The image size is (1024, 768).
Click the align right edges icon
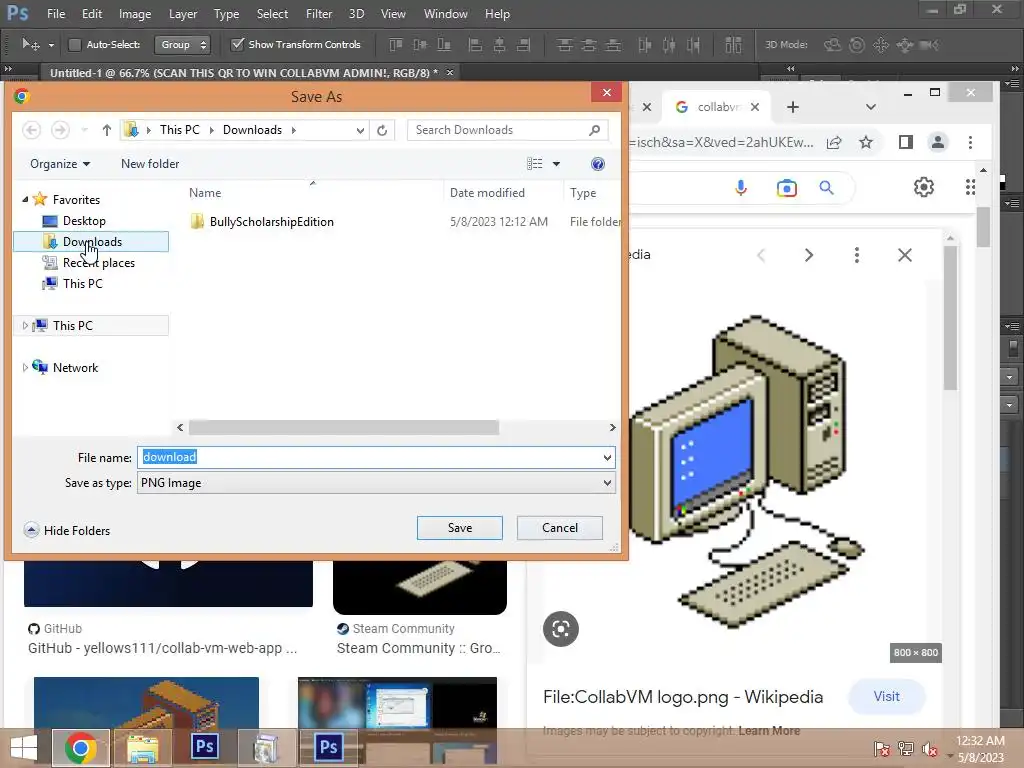click(x=524, y=44)
